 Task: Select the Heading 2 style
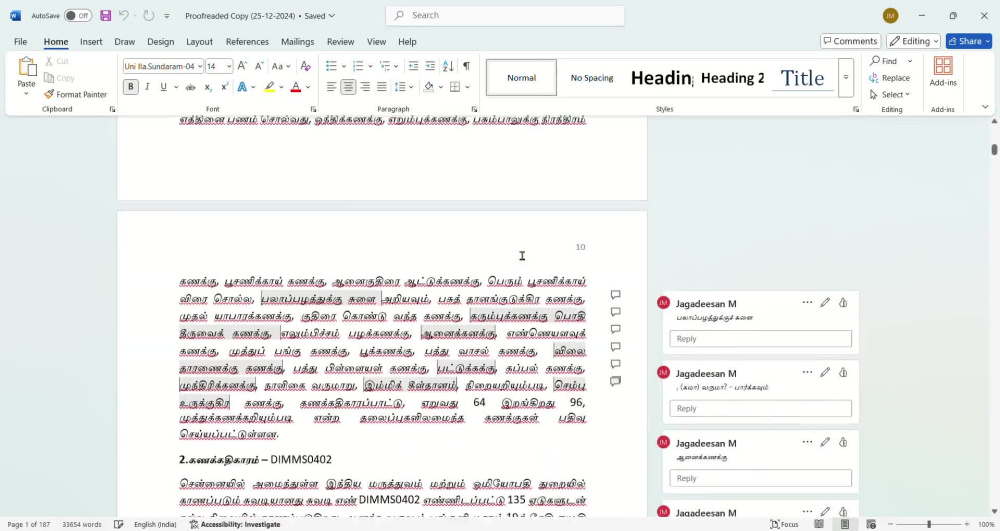tap(732, 78)
